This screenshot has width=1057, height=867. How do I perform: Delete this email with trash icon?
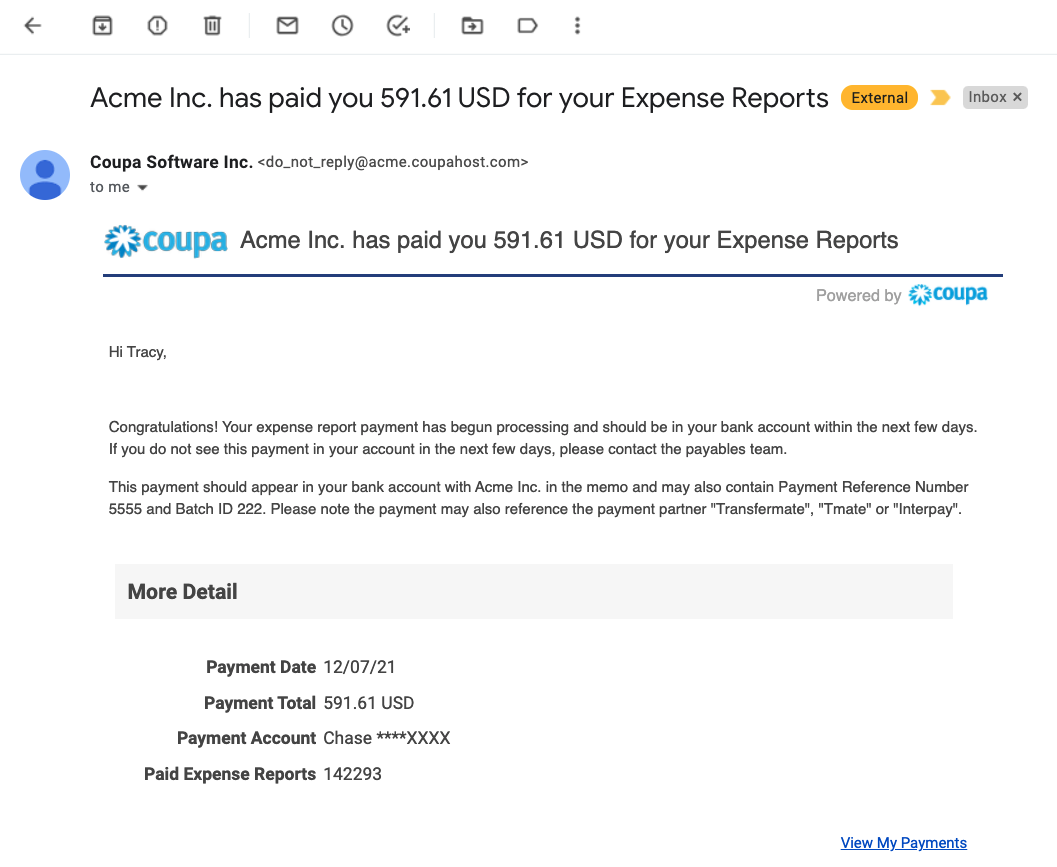point(212,26)
